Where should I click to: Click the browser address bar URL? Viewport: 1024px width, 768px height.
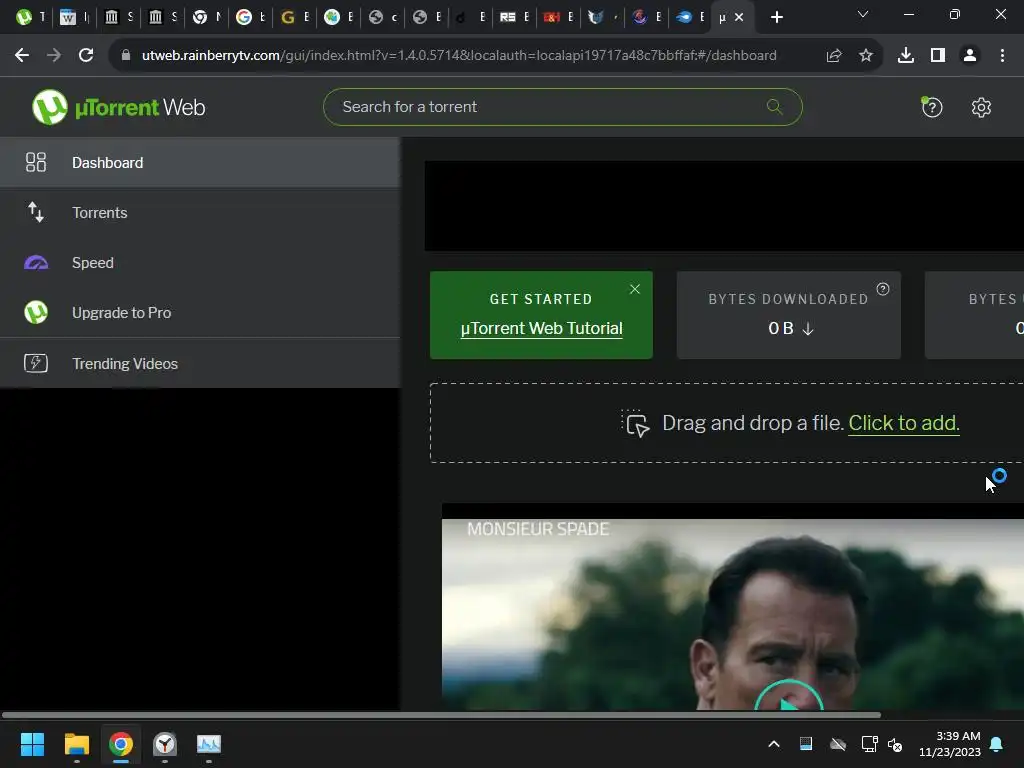pos(459,56)
